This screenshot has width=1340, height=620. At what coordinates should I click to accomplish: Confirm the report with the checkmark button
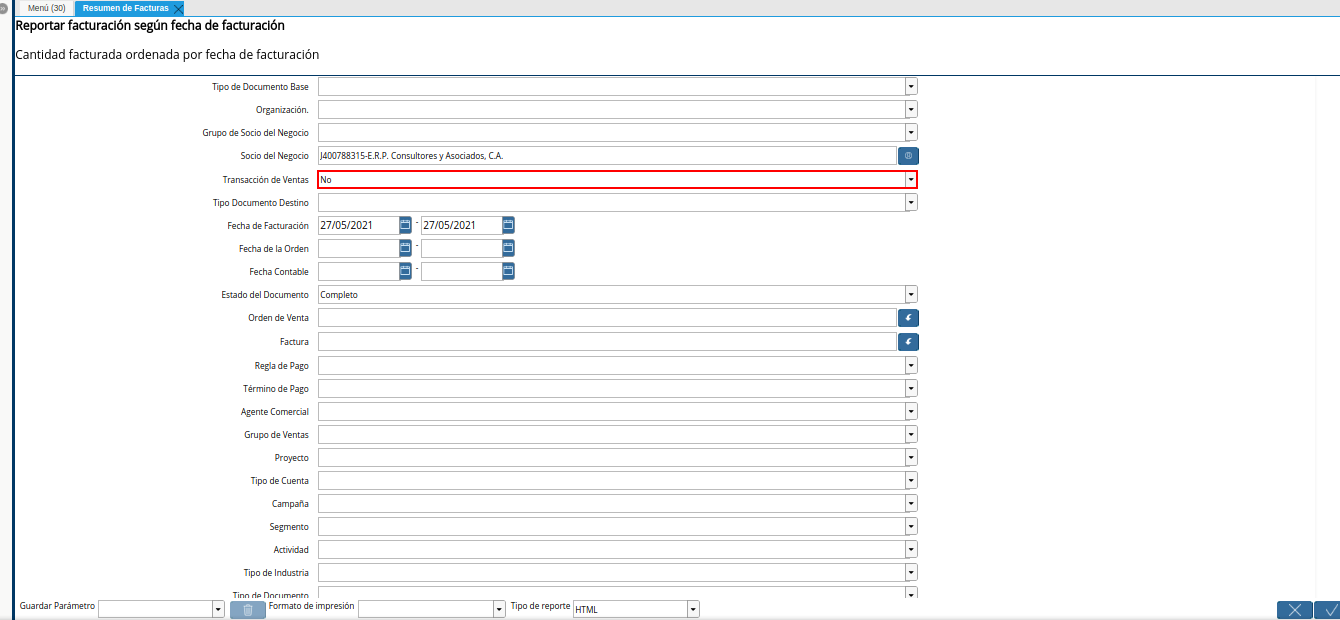[1329, 610]
